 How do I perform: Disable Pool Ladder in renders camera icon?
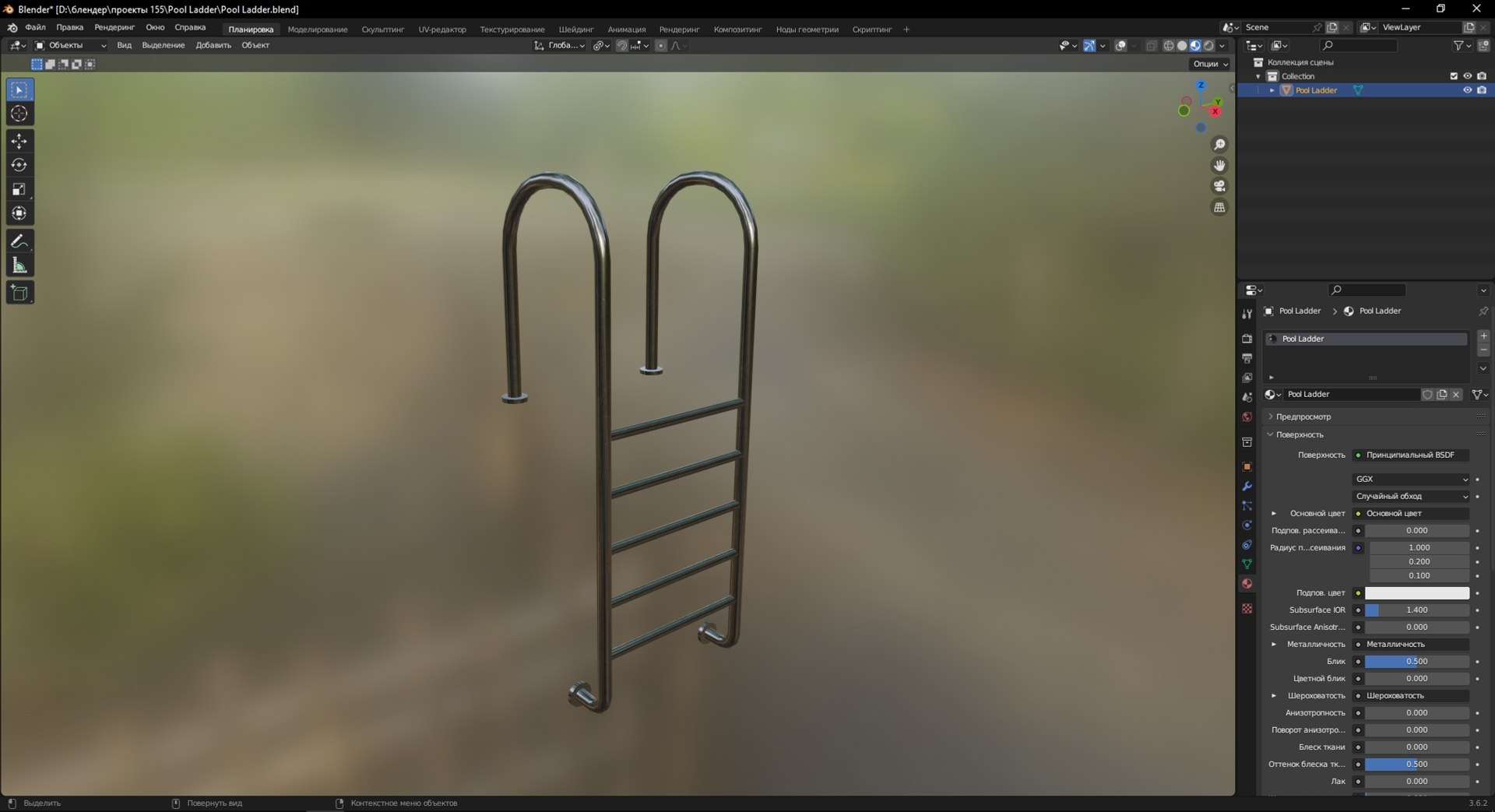tap(1482, 90)
